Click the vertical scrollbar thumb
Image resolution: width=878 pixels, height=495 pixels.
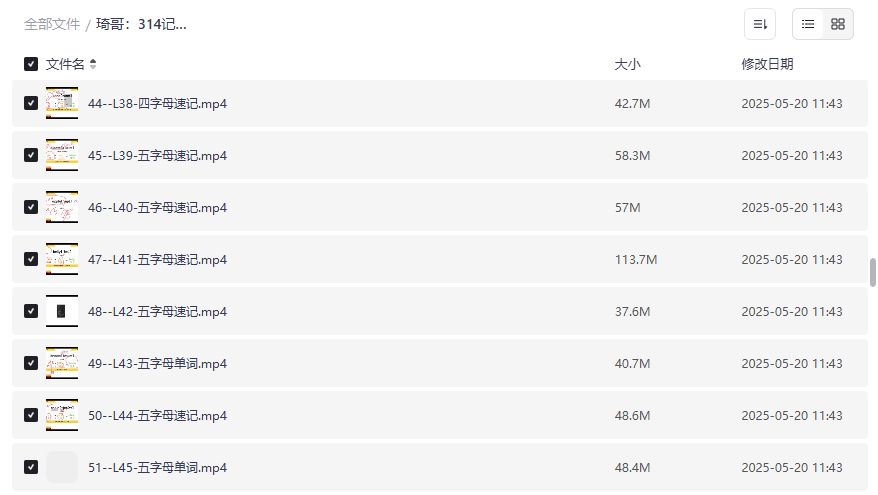pyautogui.click(x=873, y=272)
